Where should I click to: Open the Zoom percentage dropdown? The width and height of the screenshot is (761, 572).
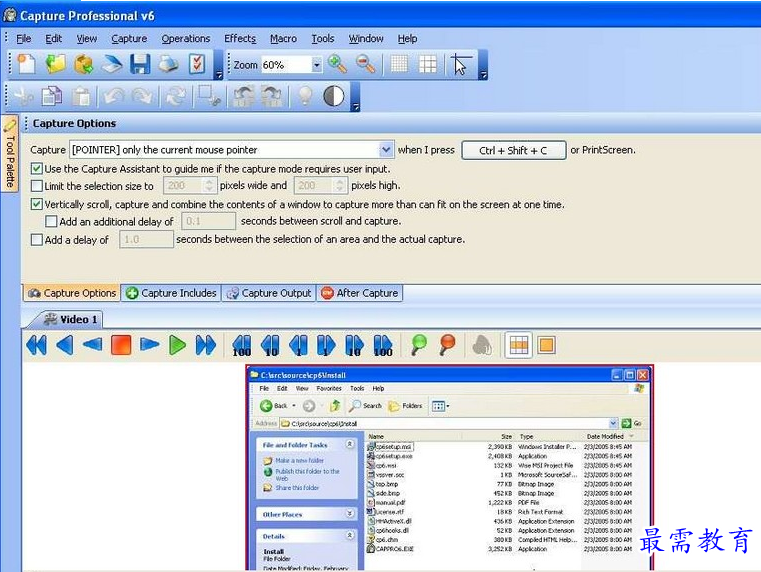pyautogui.click(x=316, y=65)
